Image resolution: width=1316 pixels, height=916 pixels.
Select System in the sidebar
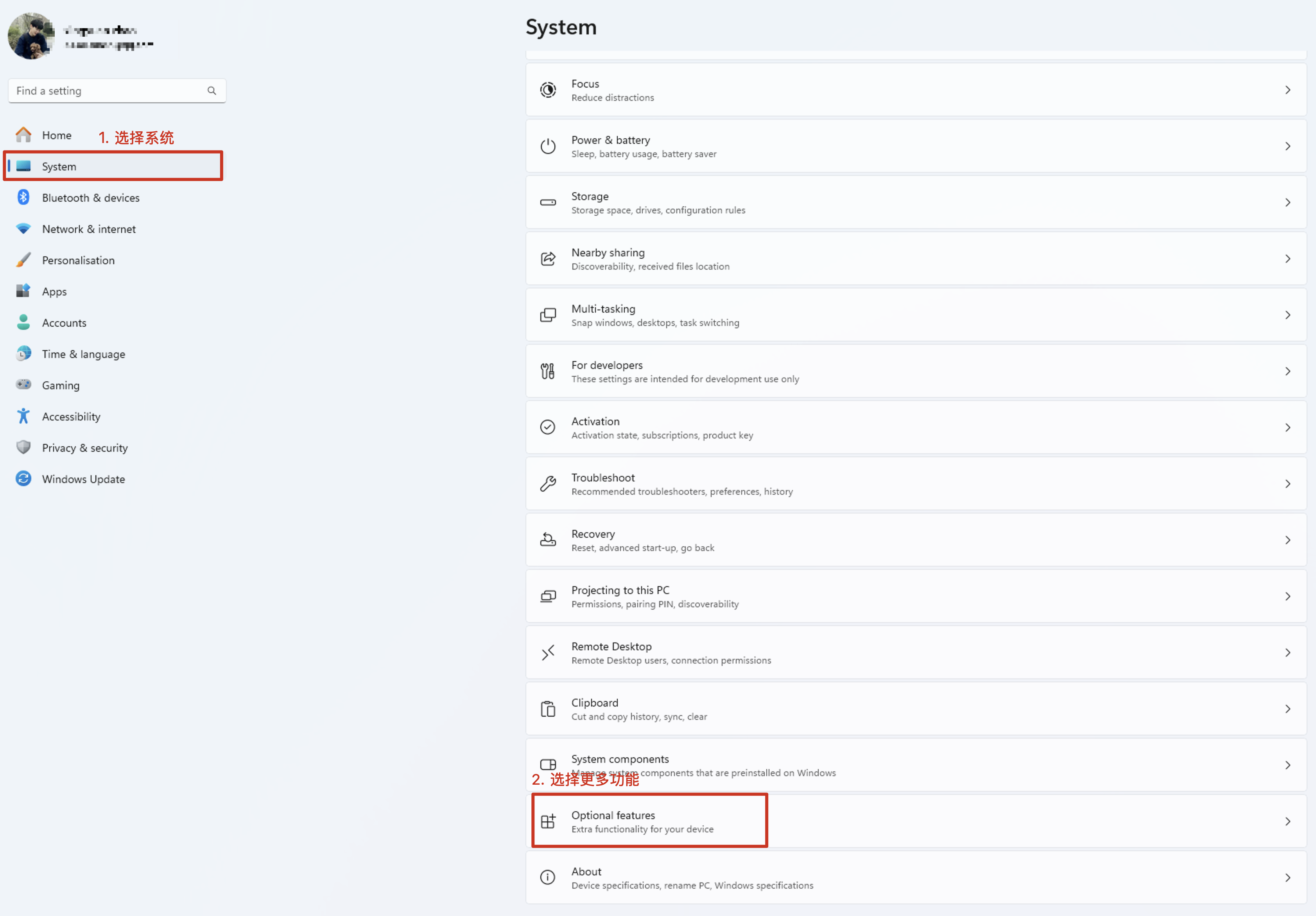click(x=117, y=166)
